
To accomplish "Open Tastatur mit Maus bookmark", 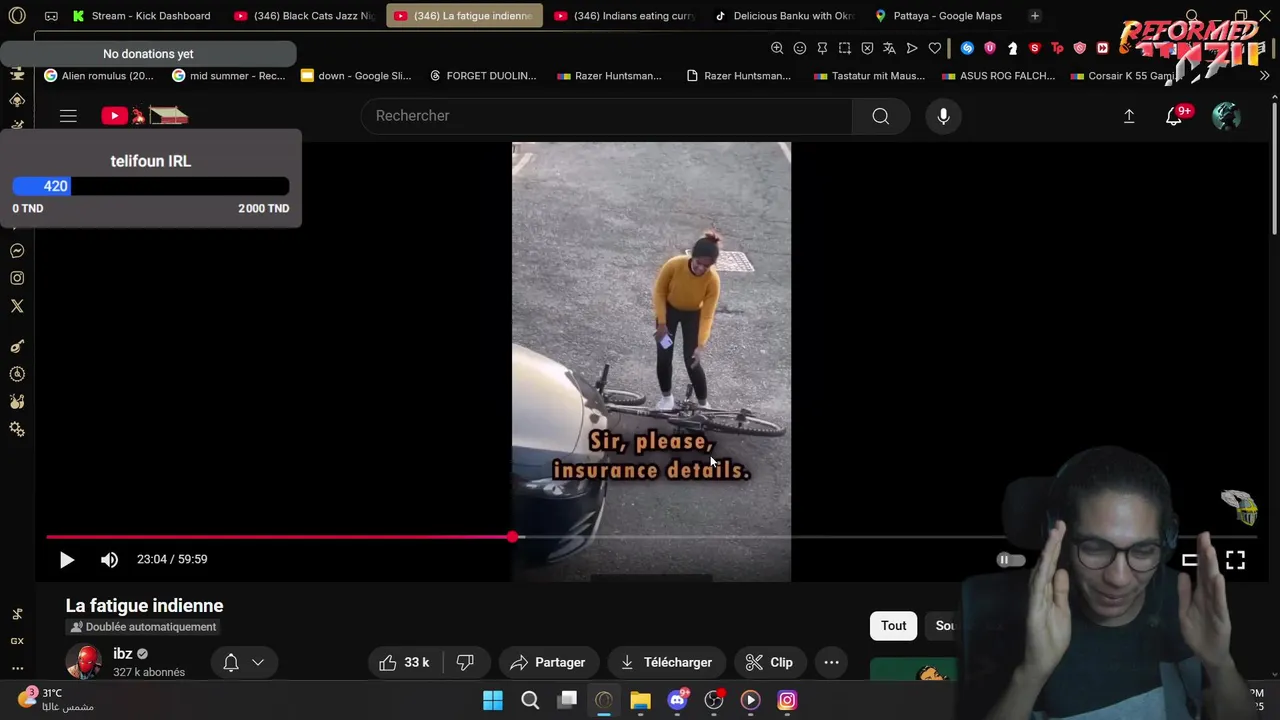I will [869, 76].
